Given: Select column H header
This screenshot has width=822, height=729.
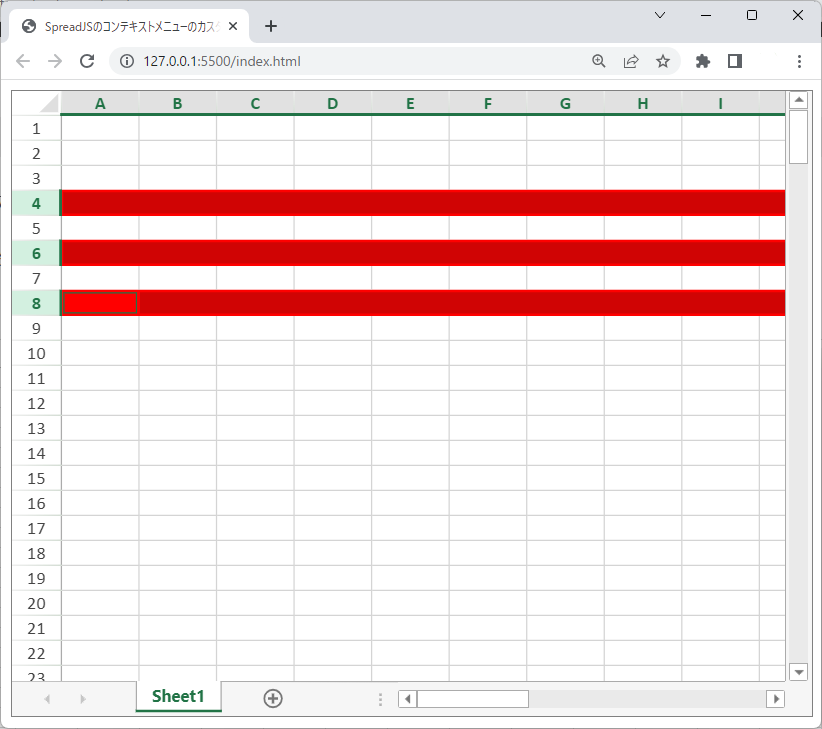Looking at the screenshot, I should (x=643, y=103).
